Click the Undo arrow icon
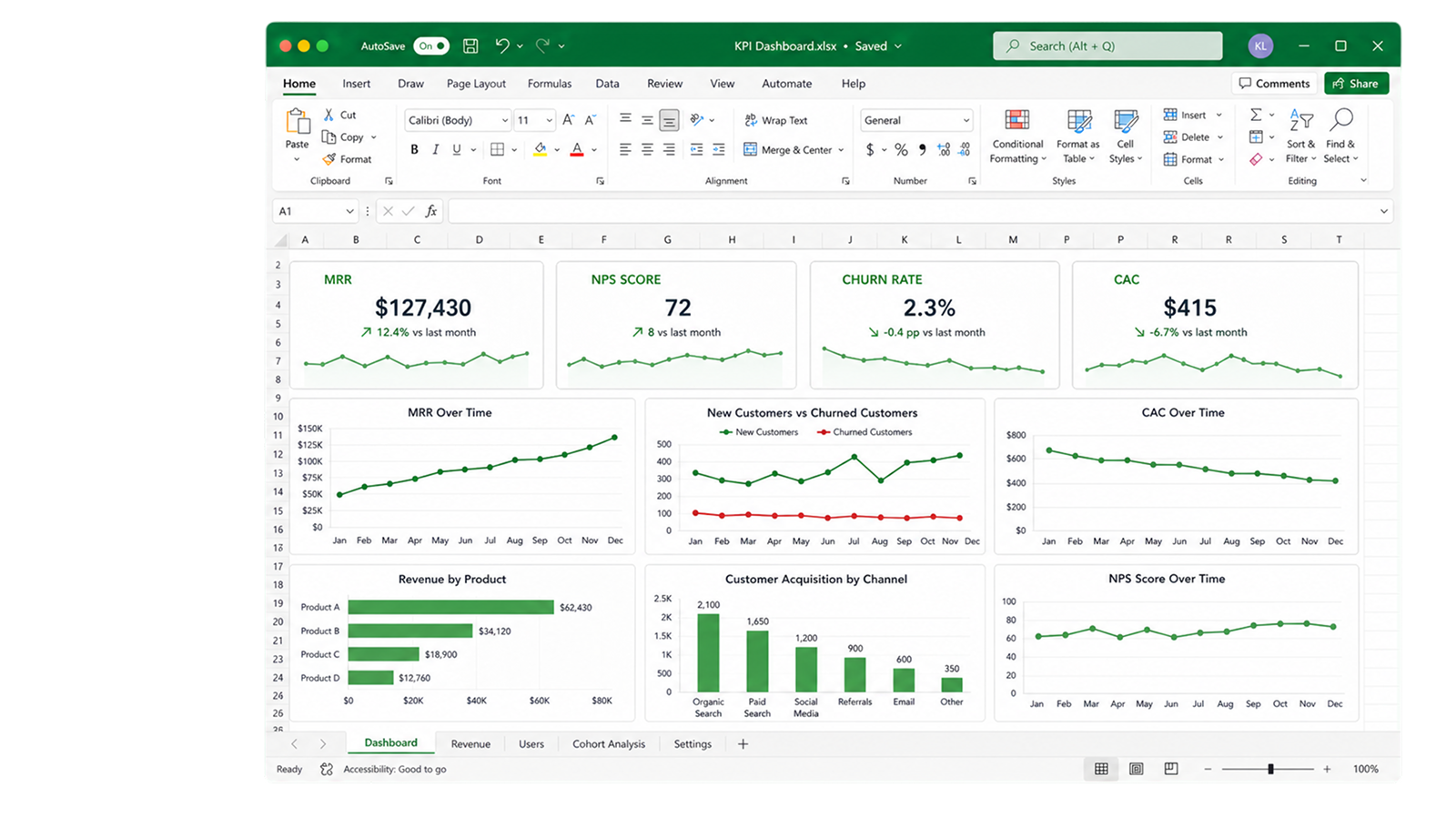Viewport: 1456px width, 828px height. (502, 45)
